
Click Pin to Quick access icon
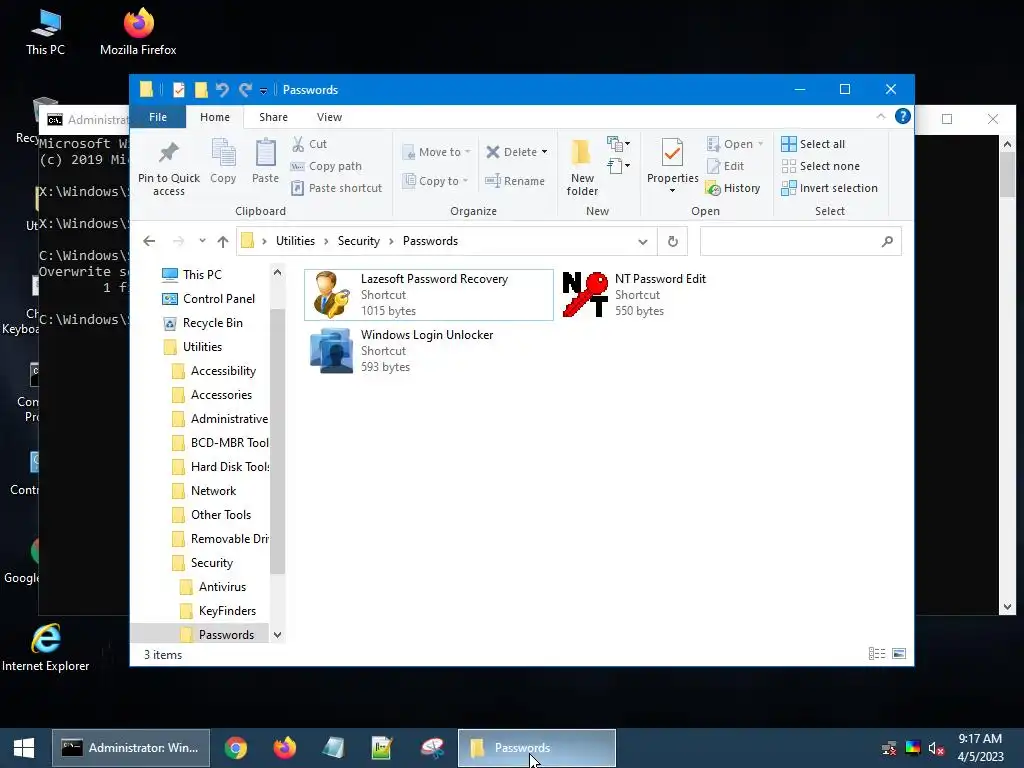[168, 153]
